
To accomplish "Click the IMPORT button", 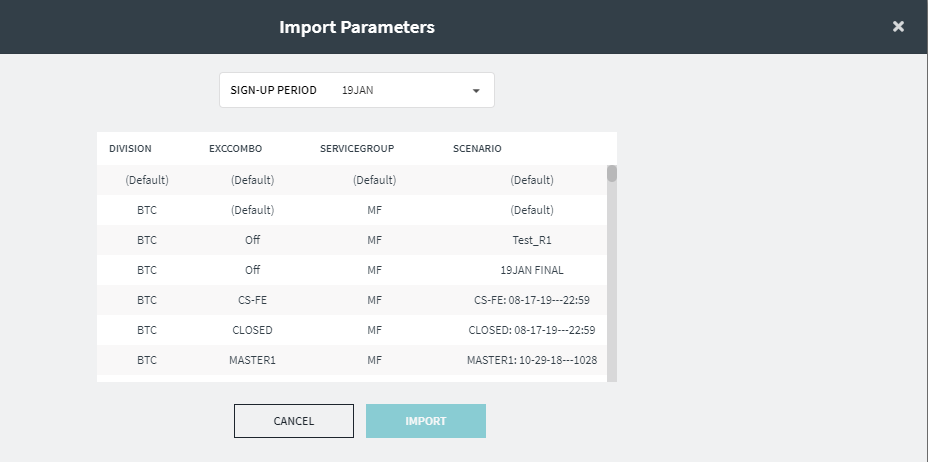I will [426, 421].
